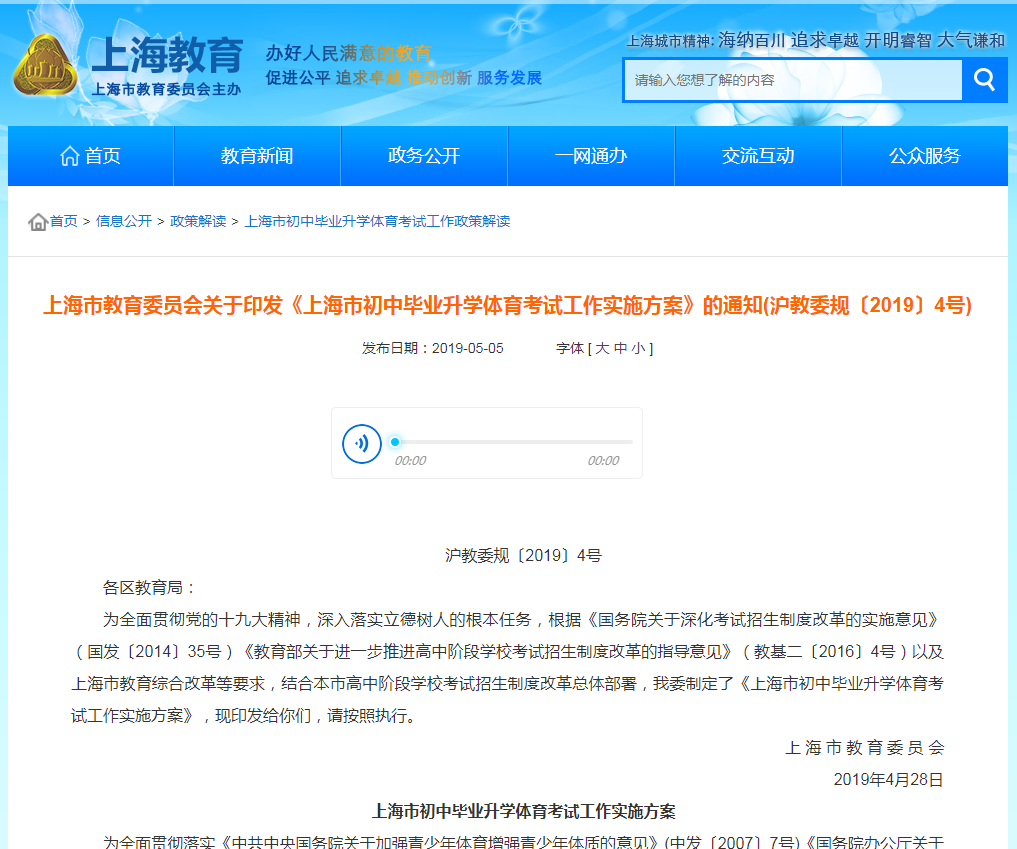Set font size to 小
Screen dimensions: 1017x849
(638, 348)
